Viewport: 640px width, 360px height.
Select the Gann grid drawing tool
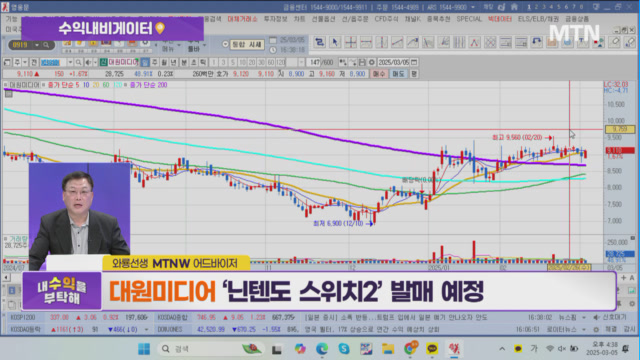(490, 42)
